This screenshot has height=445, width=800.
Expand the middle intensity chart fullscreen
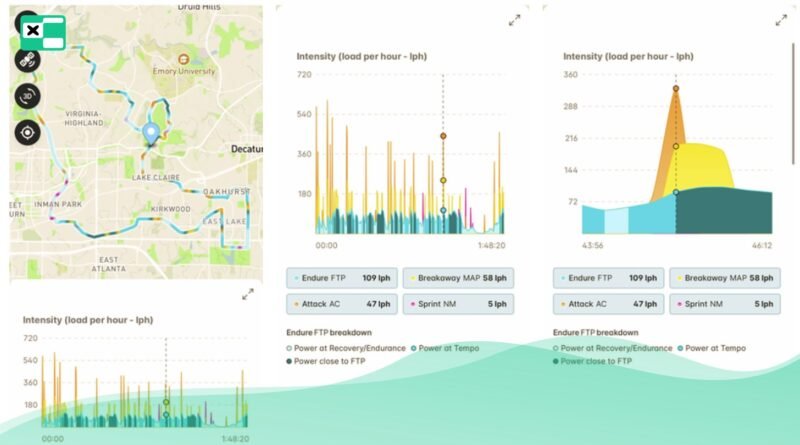(514, 20)
